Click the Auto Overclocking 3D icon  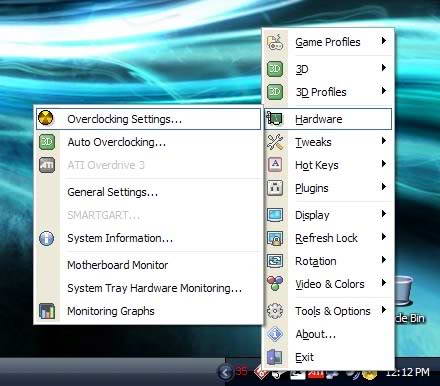point(47,142)
